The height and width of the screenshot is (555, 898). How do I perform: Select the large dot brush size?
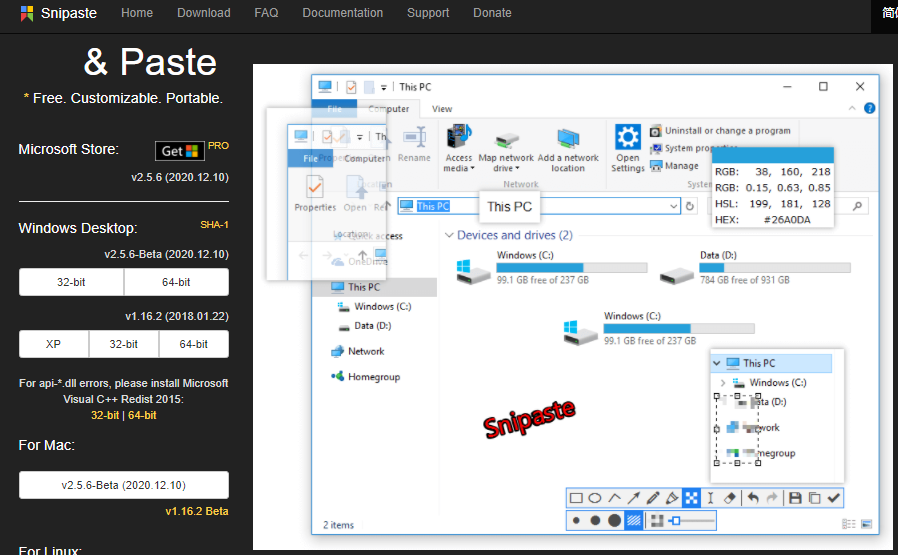614,521
